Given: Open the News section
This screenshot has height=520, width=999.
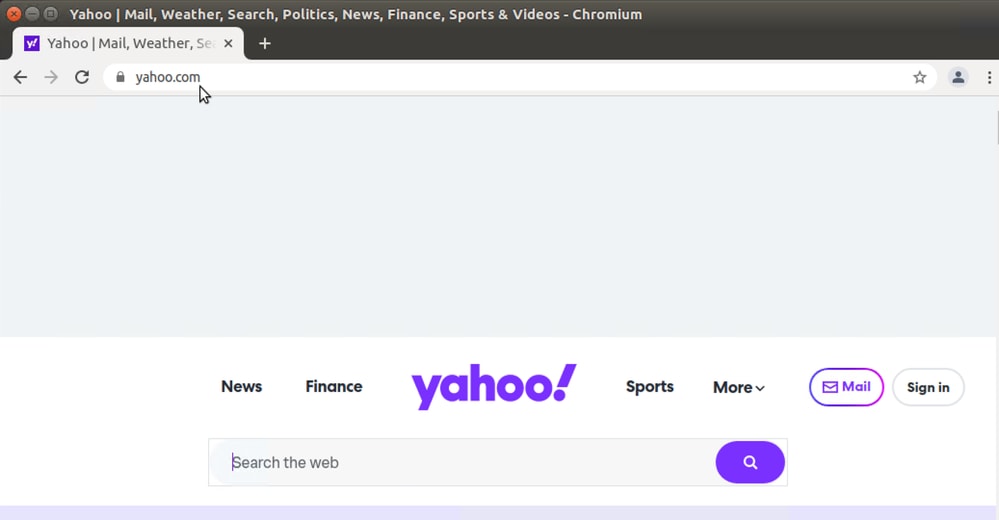Looking at the screenshot, I should pos(241,386).
